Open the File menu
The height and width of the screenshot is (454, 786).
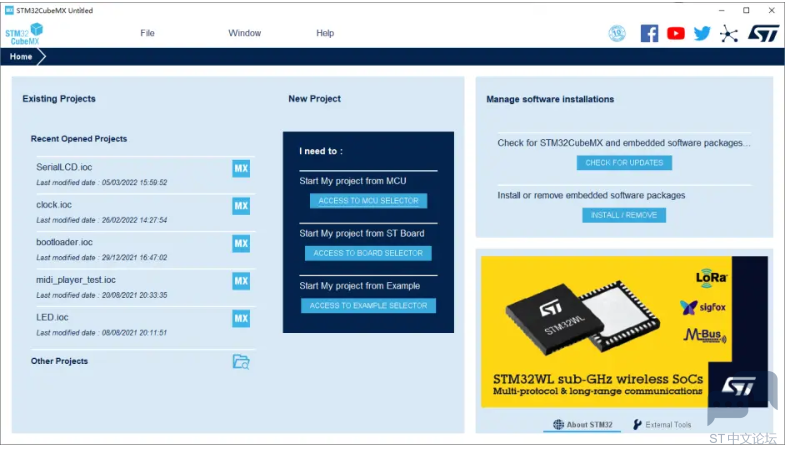(x=147, y=33)
